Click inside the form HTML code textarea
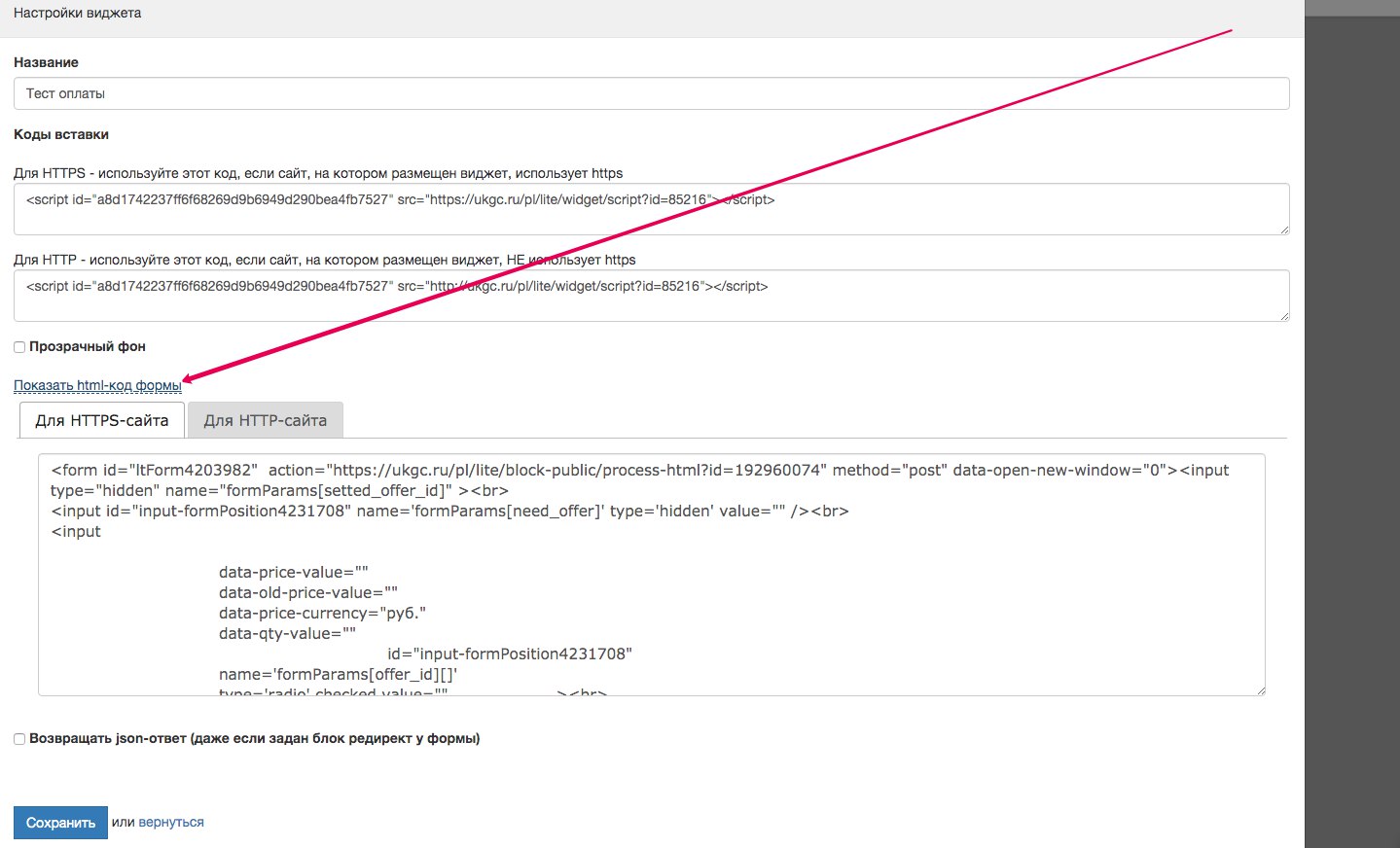1400x848 pixels. [x=651, y=575]
